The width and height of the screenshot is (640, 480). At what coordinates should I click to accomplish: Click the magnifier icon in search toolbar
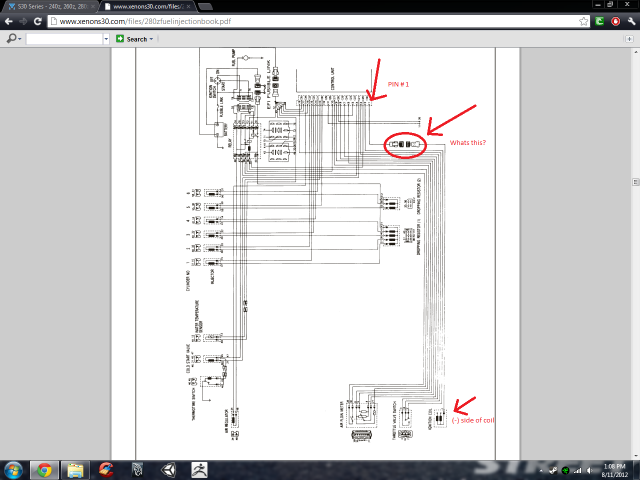[x=9, y=39]
